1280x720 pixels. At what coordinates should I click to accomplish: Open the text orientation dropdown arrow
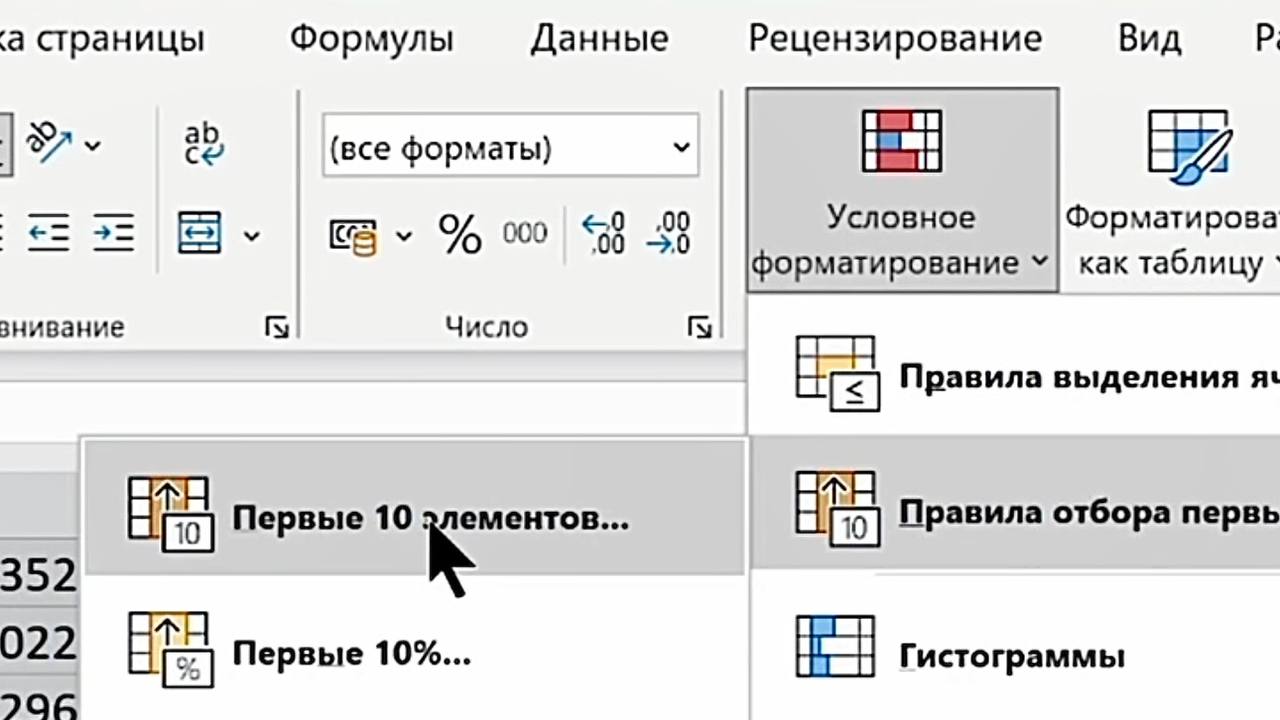pos(92,146)
